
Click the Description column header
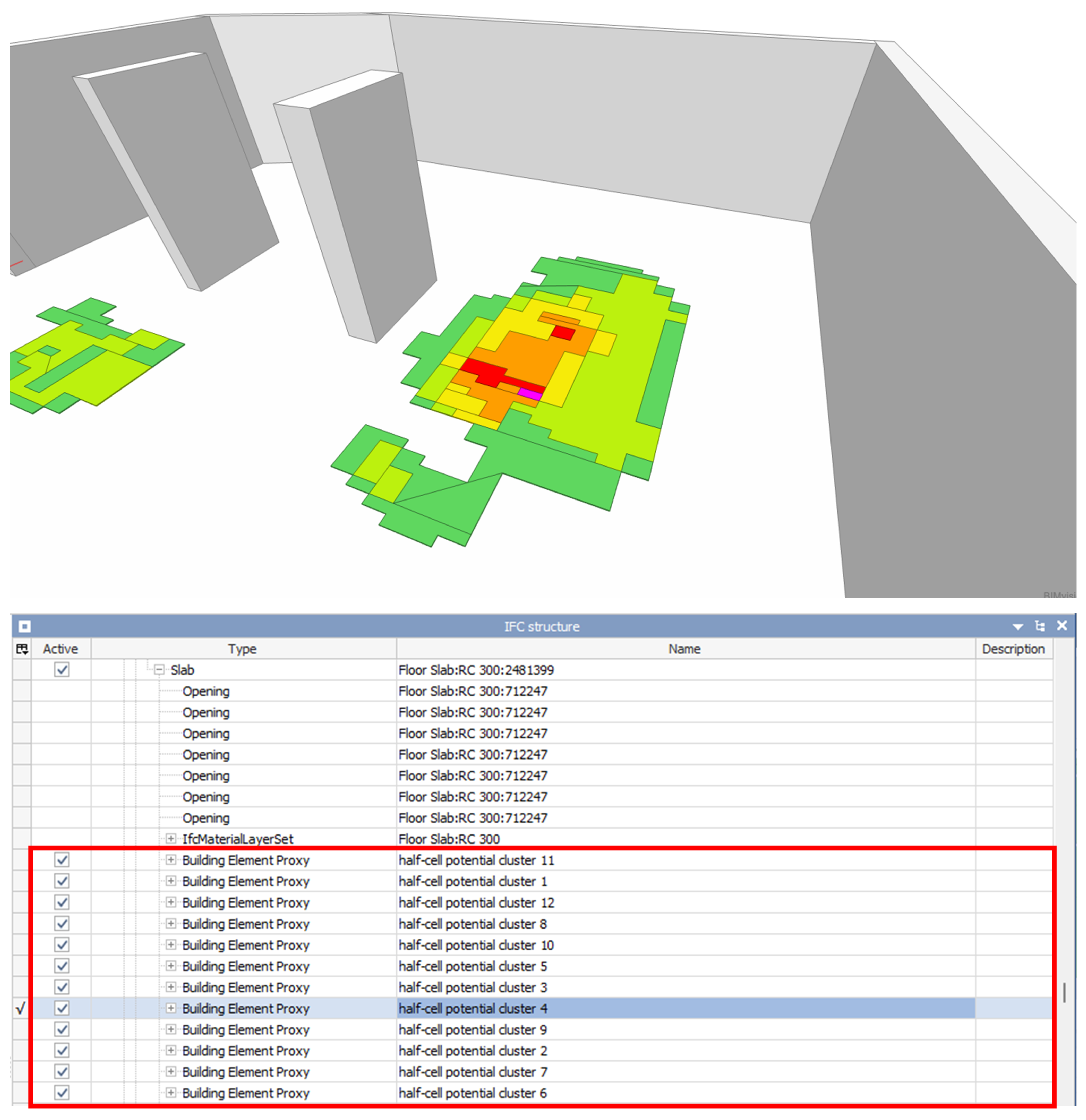(1013, 649)
